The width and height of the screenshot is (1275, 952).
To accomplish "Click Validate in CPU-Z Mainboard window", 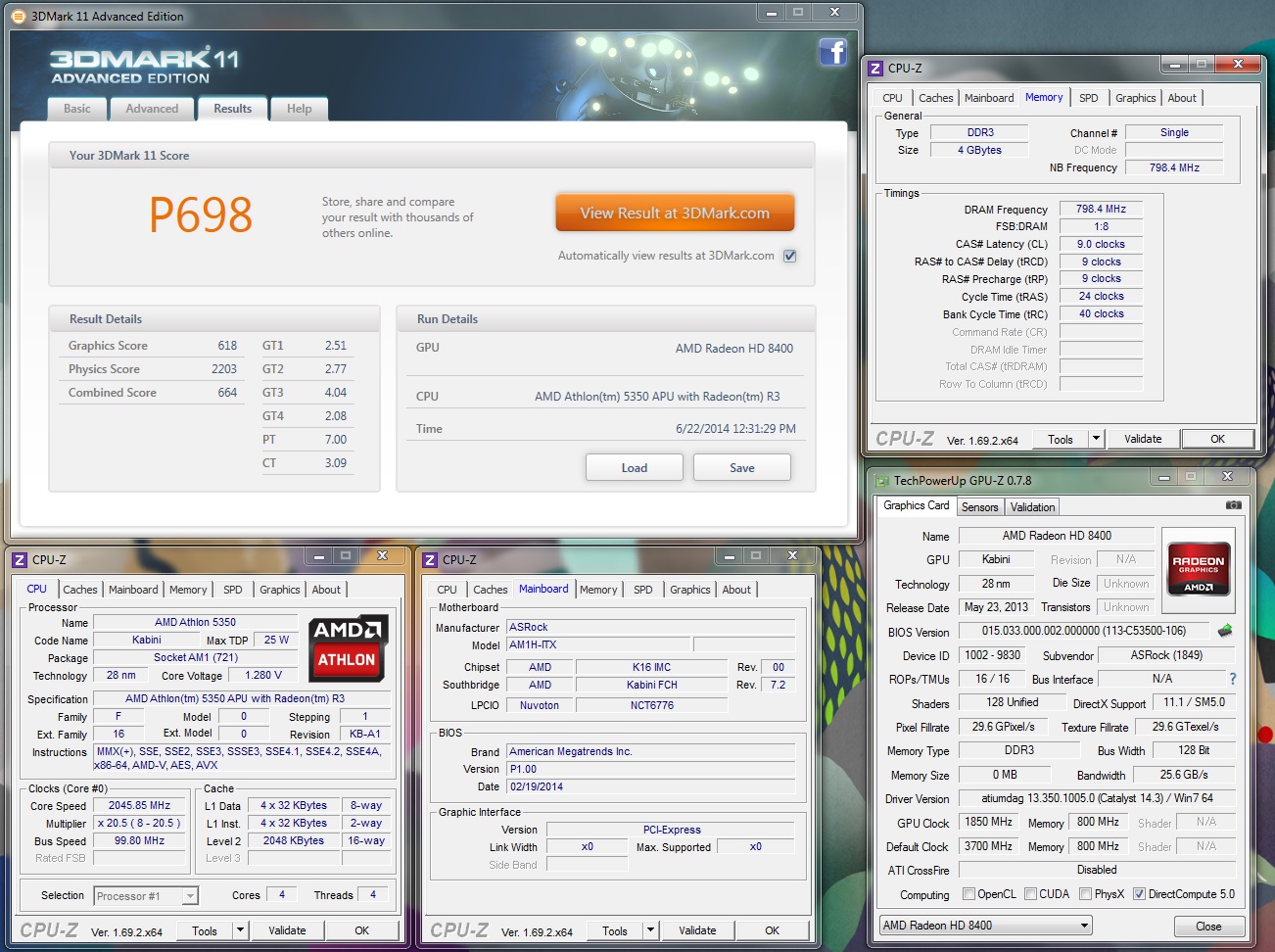I will click(697, 930).
